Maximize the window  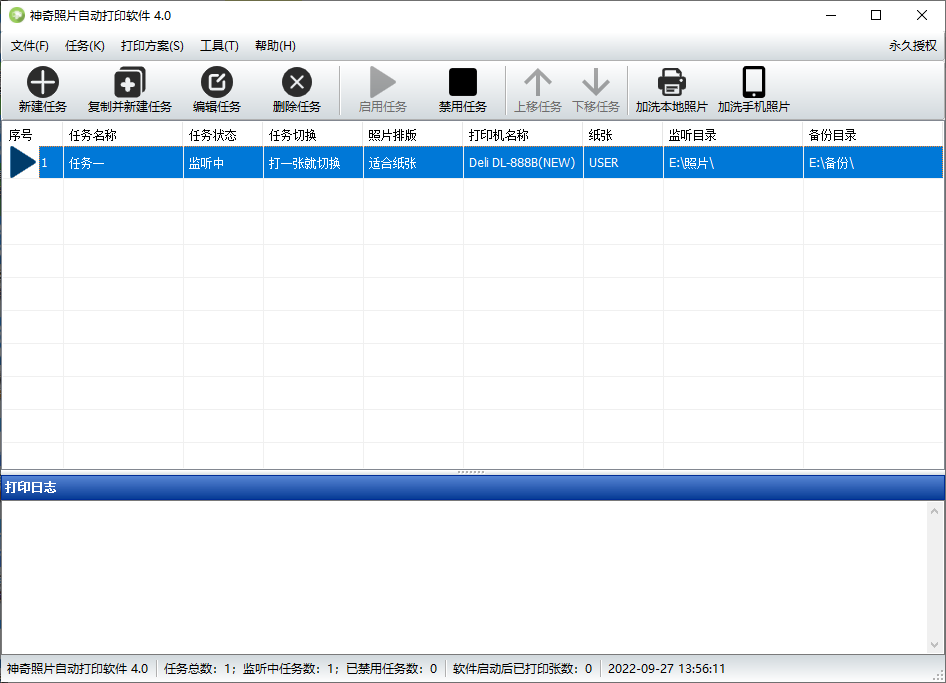coord(876,15)
